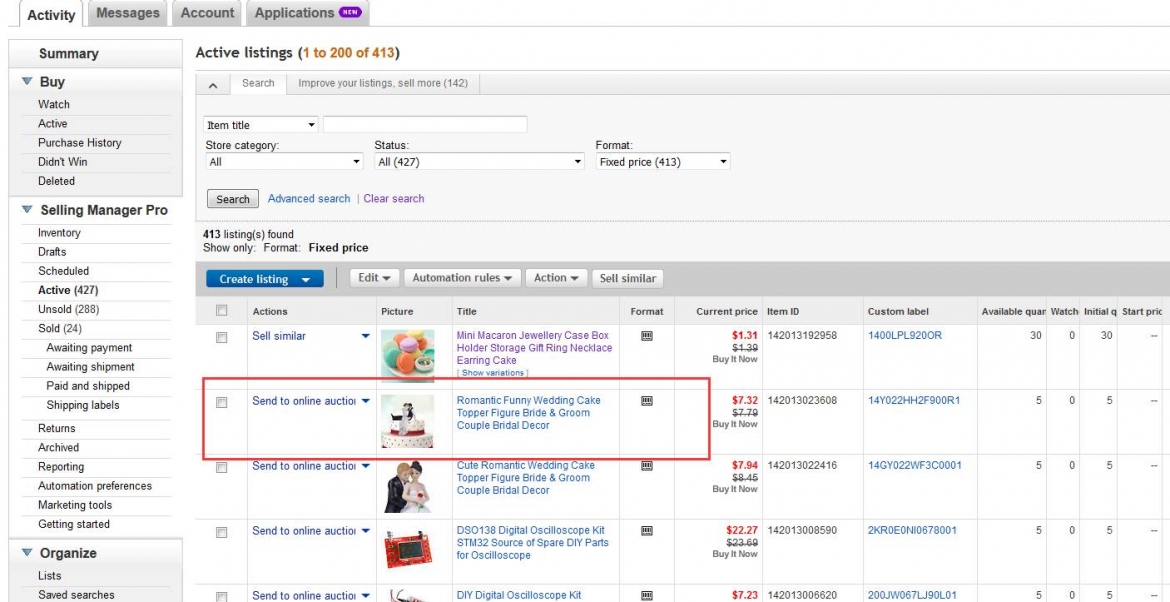The image size is (1170, 602).
Task: Click format icon in Mini Macaron row
Action: [647, 337]
